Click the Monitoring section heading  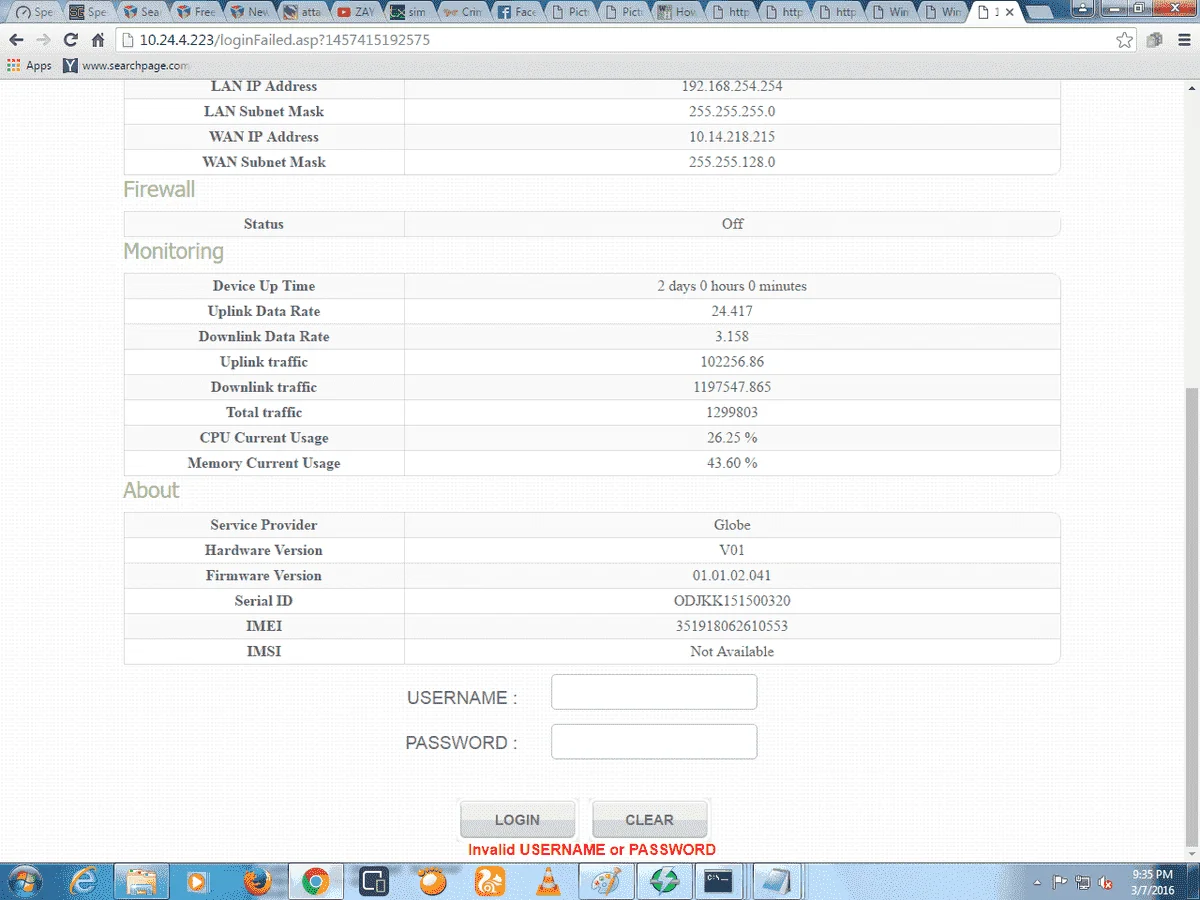[x=173, y=252]
